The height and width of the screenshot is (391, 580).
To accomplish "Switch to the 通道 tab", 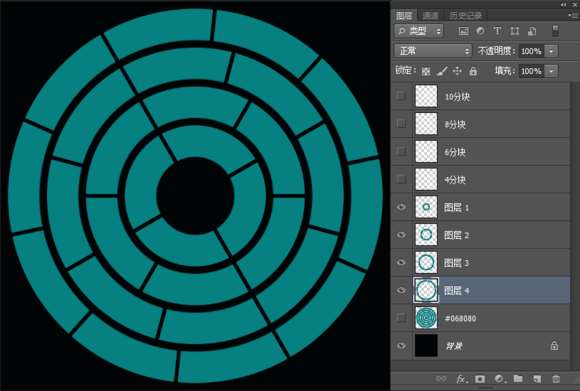I will pos(431,16).
